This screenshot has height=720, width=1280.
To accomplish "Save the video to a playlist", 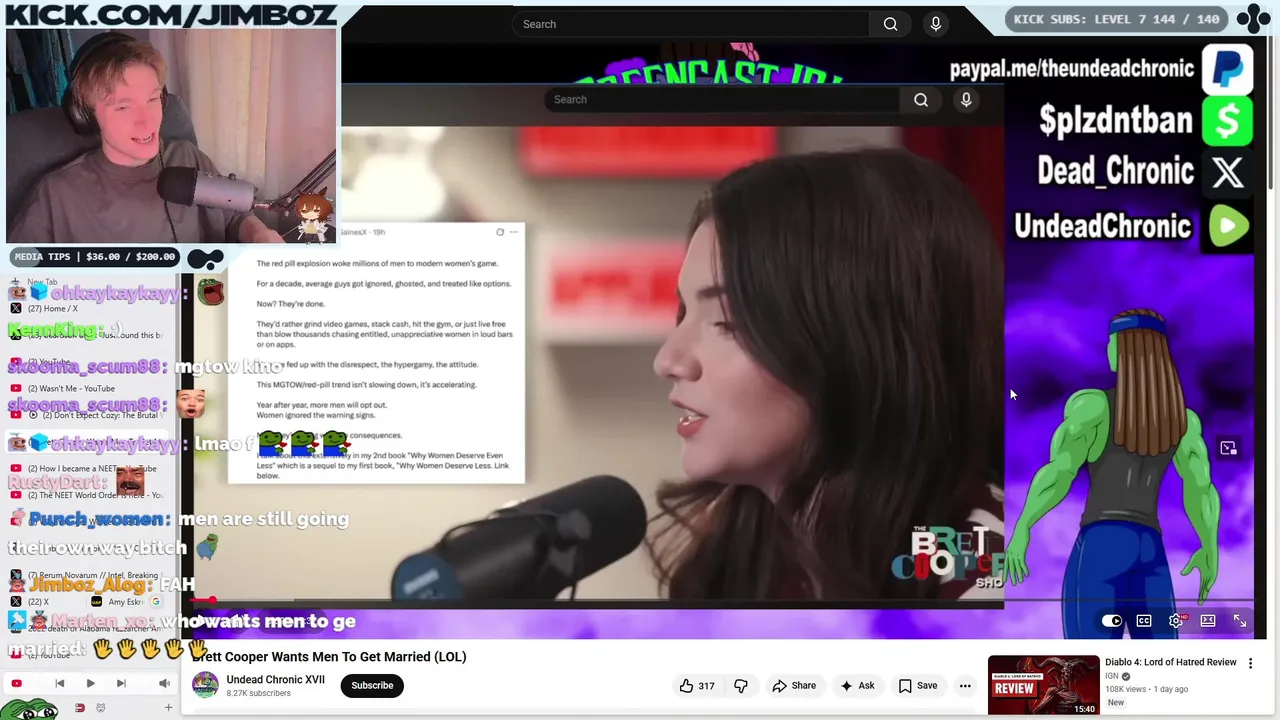I will [x=917, y=686].
